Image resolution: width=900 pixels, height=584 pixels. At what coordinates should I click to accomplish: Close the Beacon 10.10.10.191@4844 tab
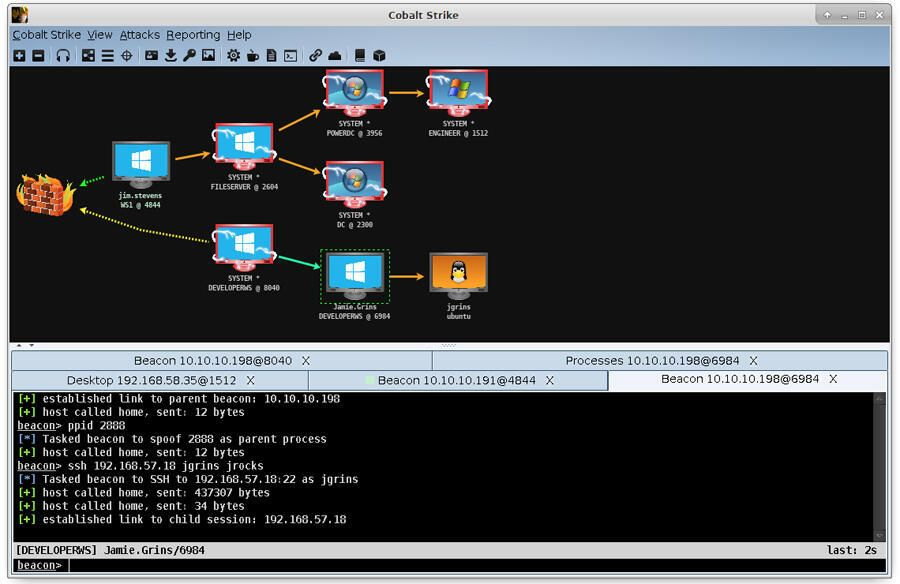click(x=549, y=379)
